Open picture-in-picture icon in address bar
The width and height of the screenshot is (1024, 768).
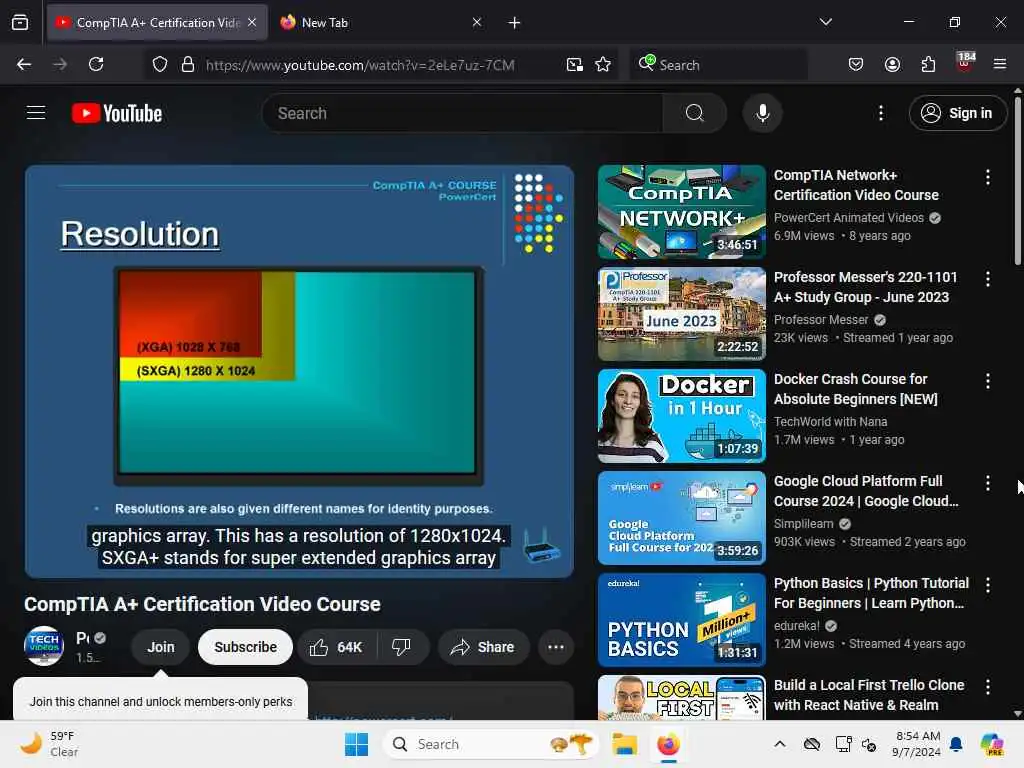(x=575, y=64)
